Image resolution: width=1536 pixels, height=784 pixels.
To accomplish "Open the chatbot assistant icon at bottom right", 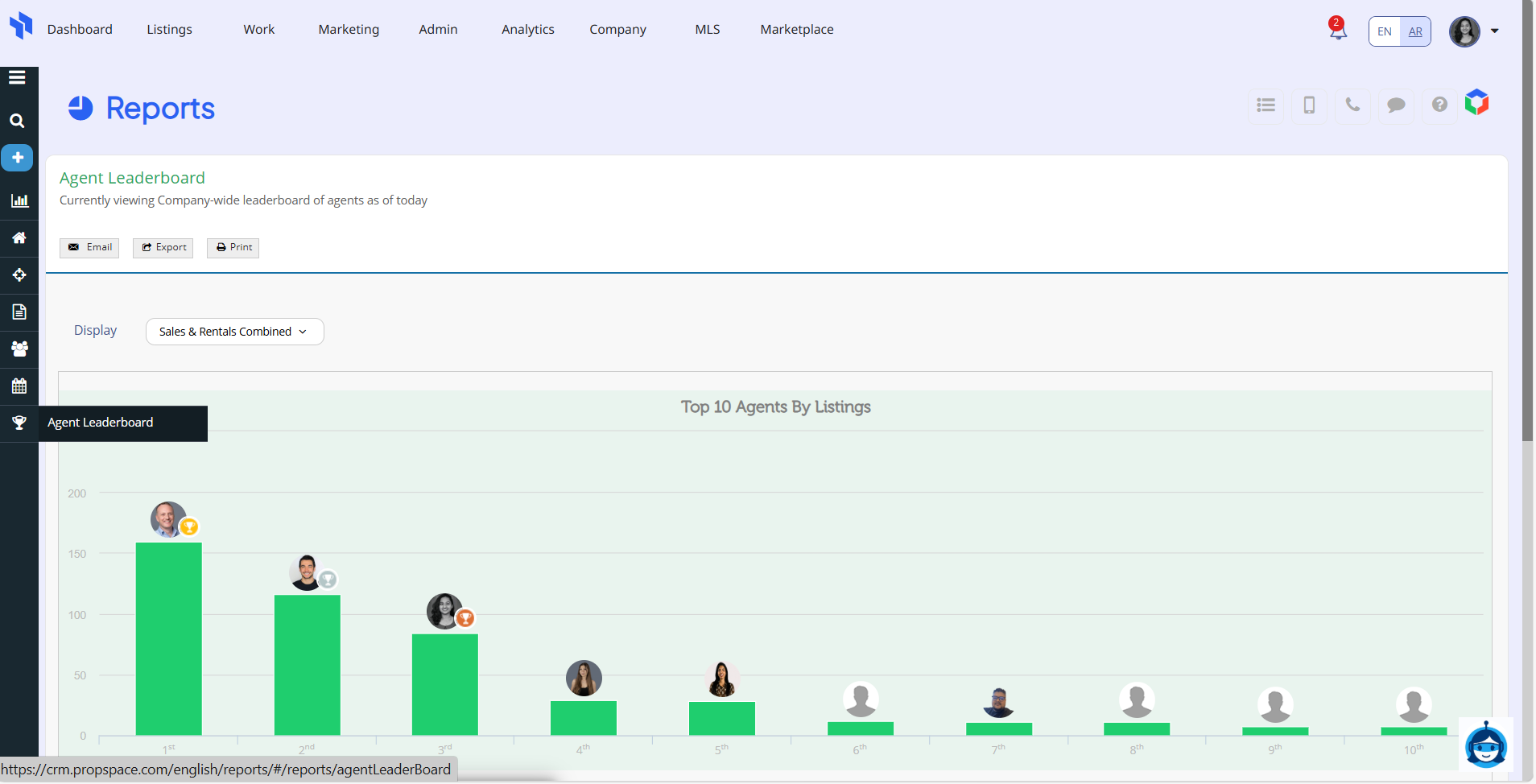I will click(1485, 745).
